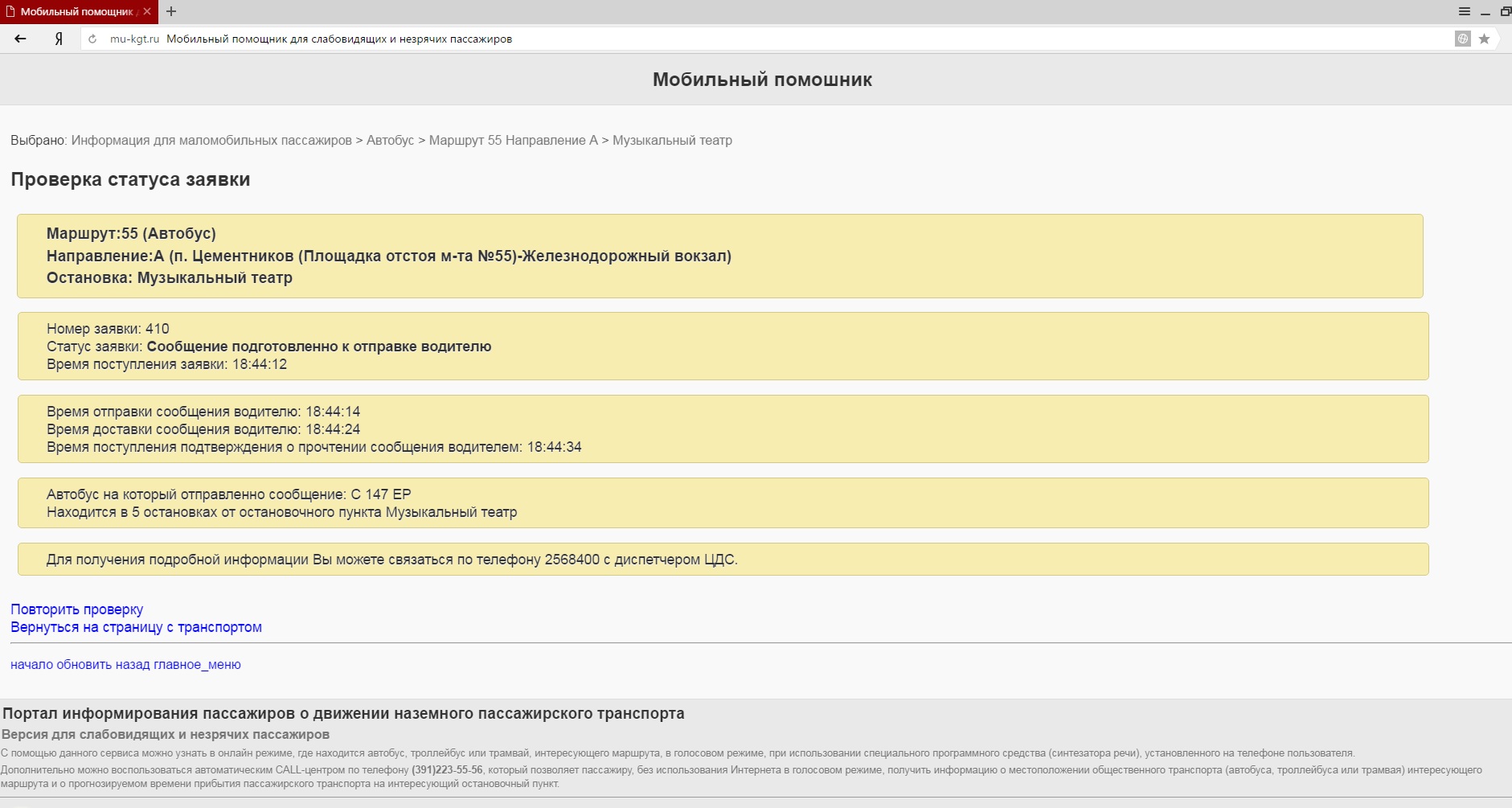Click the начало footer link
Viewport: 1512px width, 808px height.
31,665
